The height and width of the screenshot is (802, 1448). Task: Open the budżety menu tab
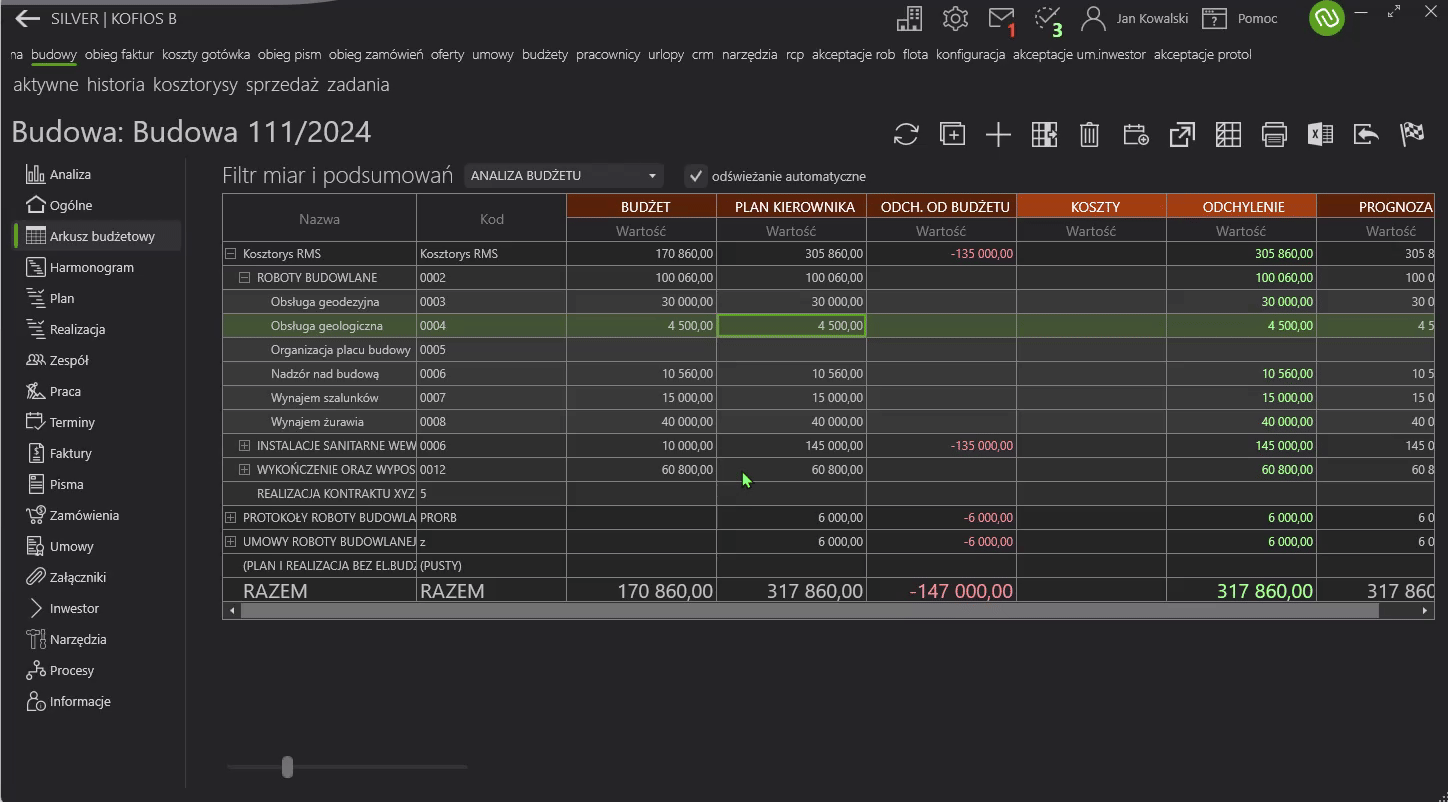(545, 54)
